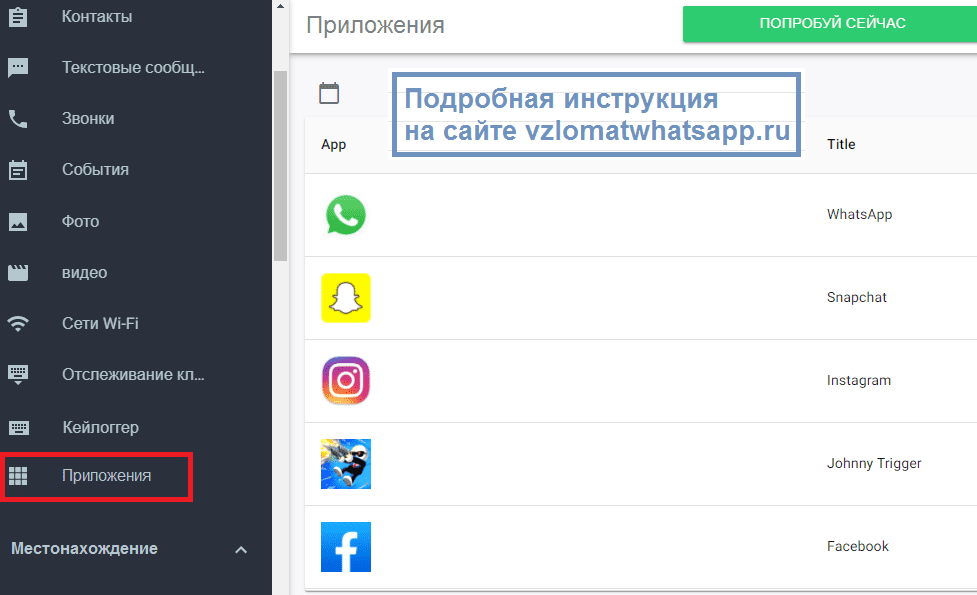Click the Snapchat title text

(857, 298)
